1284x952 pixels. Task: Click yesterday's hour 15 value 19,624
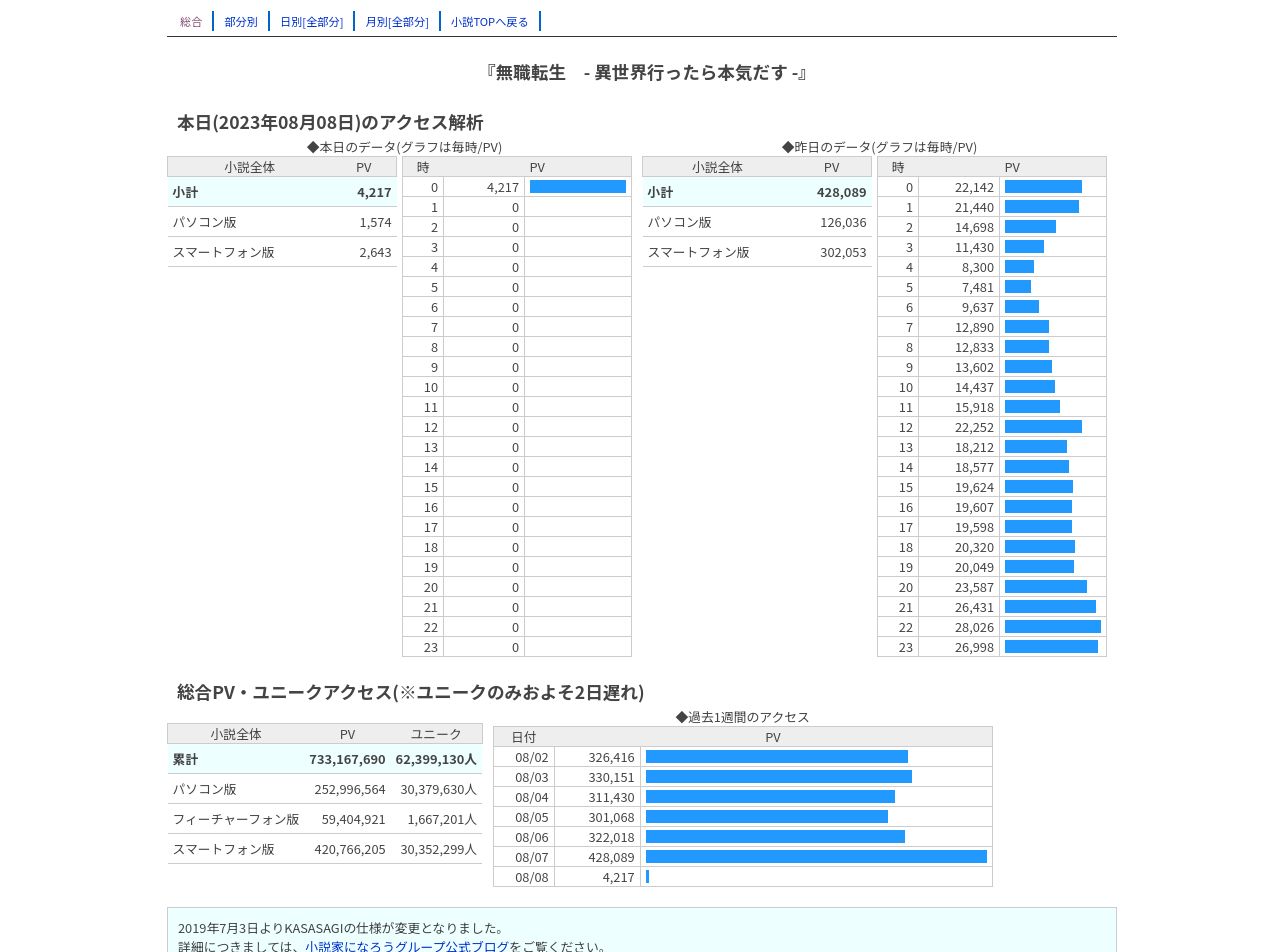tap(974, 487)
